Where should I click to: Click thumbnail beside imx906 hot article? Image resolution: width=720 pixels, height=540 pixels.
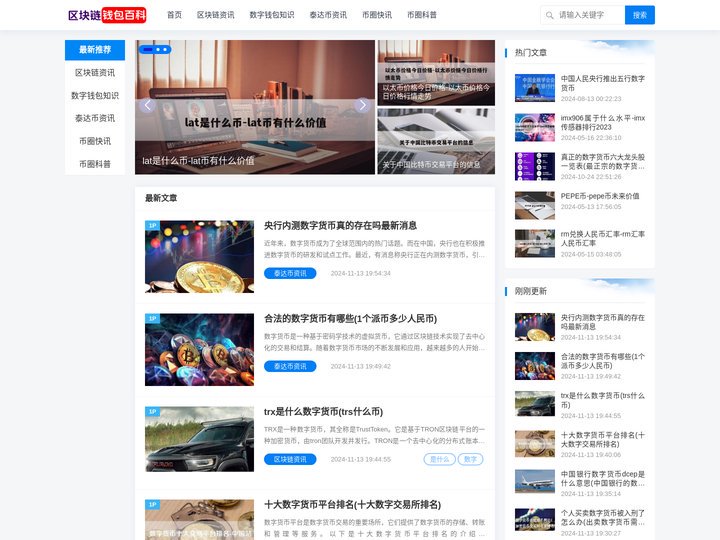(x=534, y=127)
